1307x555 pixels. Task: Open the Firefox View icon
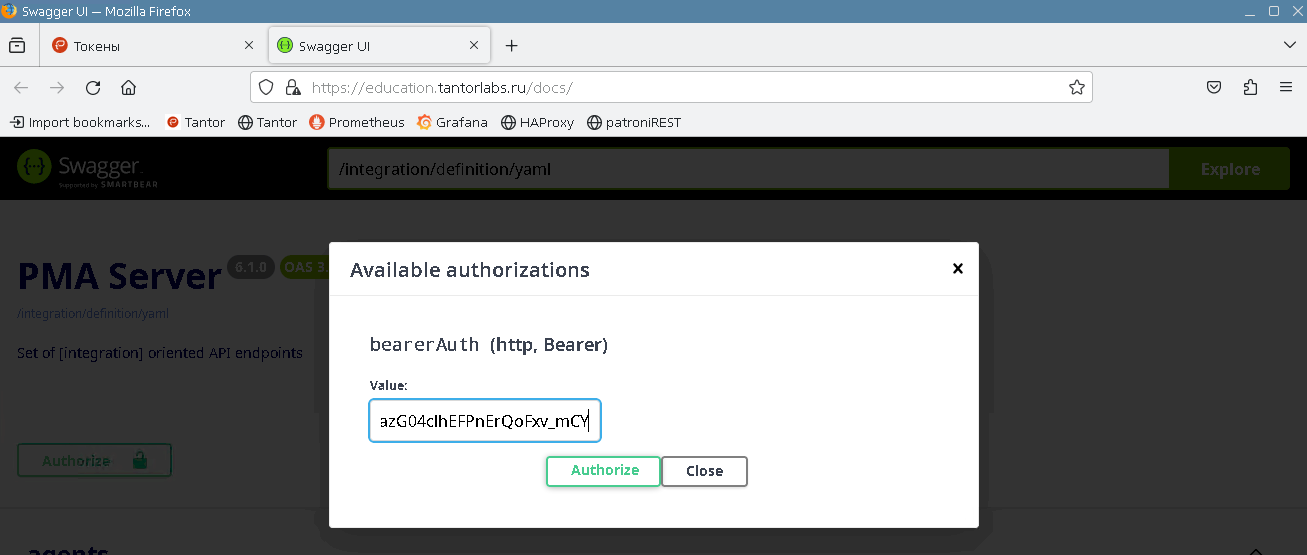click(17, 46)
